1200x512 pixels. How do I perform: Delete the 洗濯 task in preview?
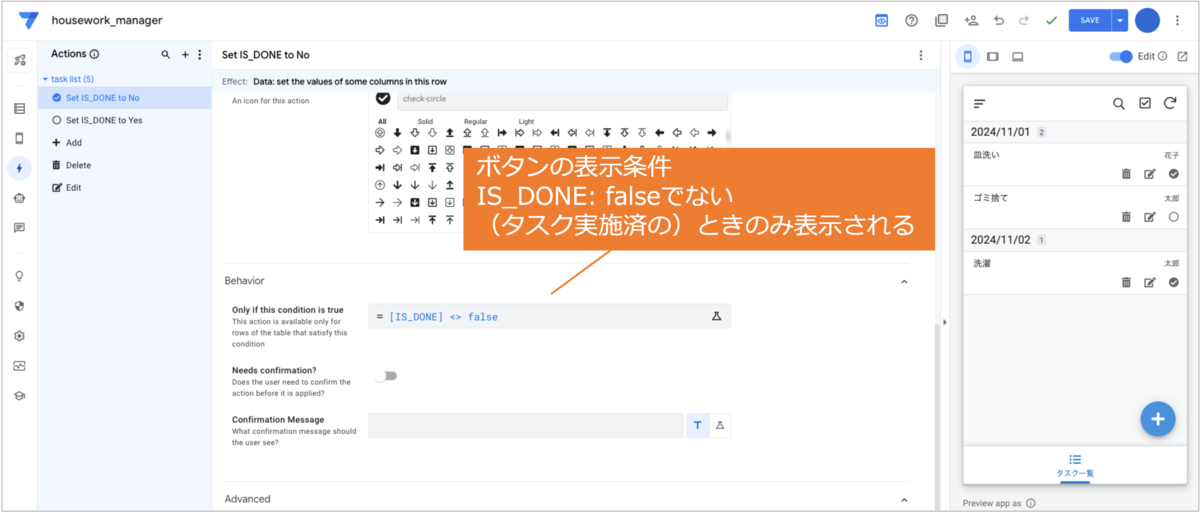click(x=1126, y=282)
